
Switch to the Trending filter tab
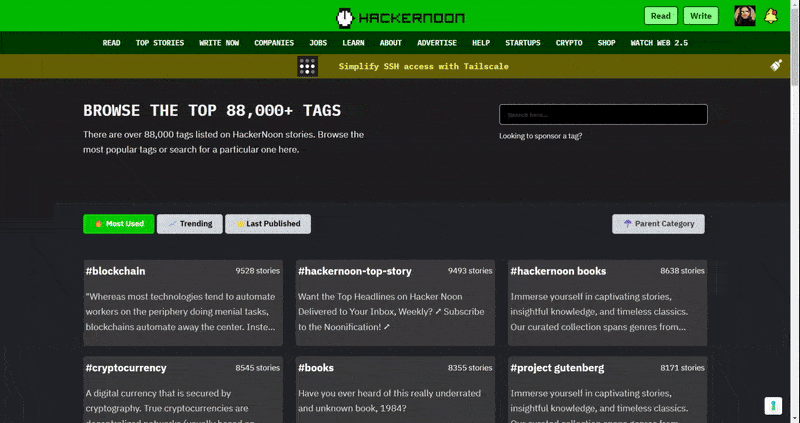pyautogui.click(x=189, y=223)
